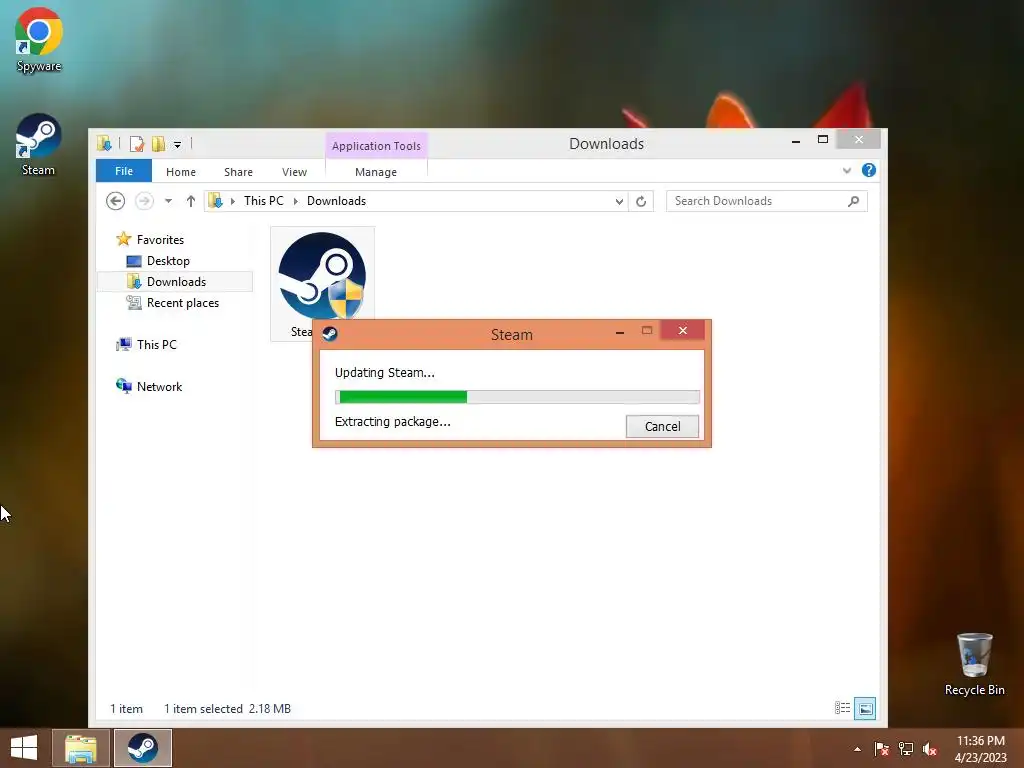The height and width of the screenshot is (768, 1024).
Task: Switch to the Home ribbon tab
Action: click(181, 172)
